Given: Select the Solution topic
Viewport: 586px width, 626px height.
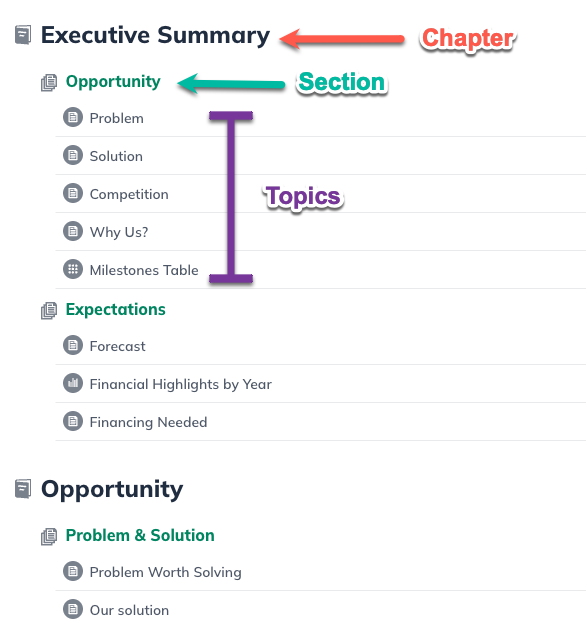Looking at the screenshot, I should [x=116, y=156].
